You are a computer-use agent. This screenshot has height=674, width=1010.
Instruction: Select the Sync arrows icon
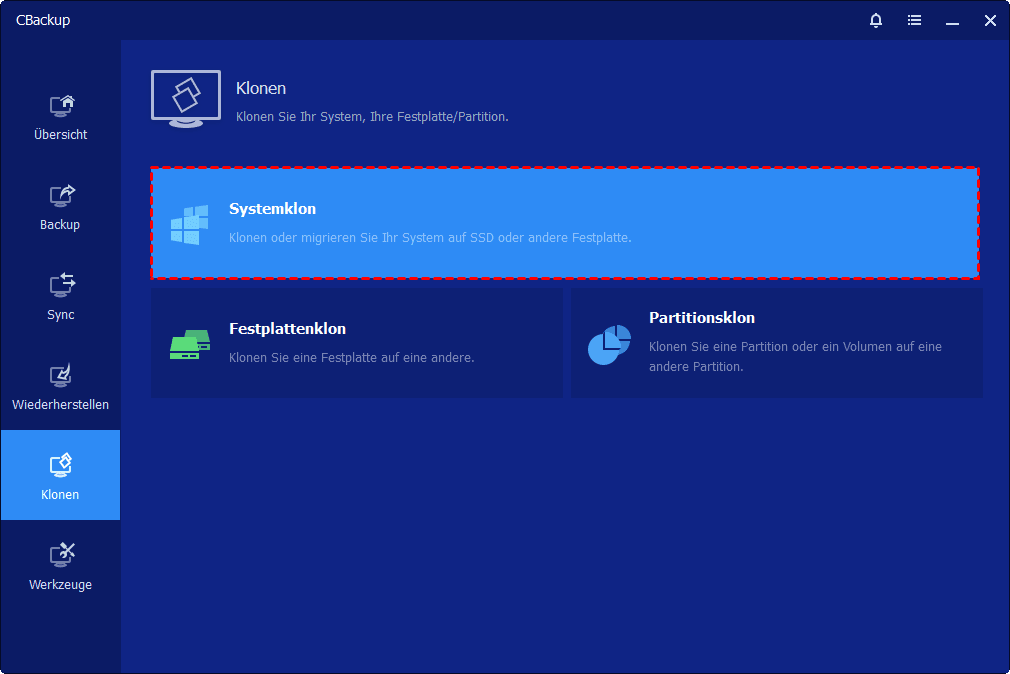click(61, 285)
